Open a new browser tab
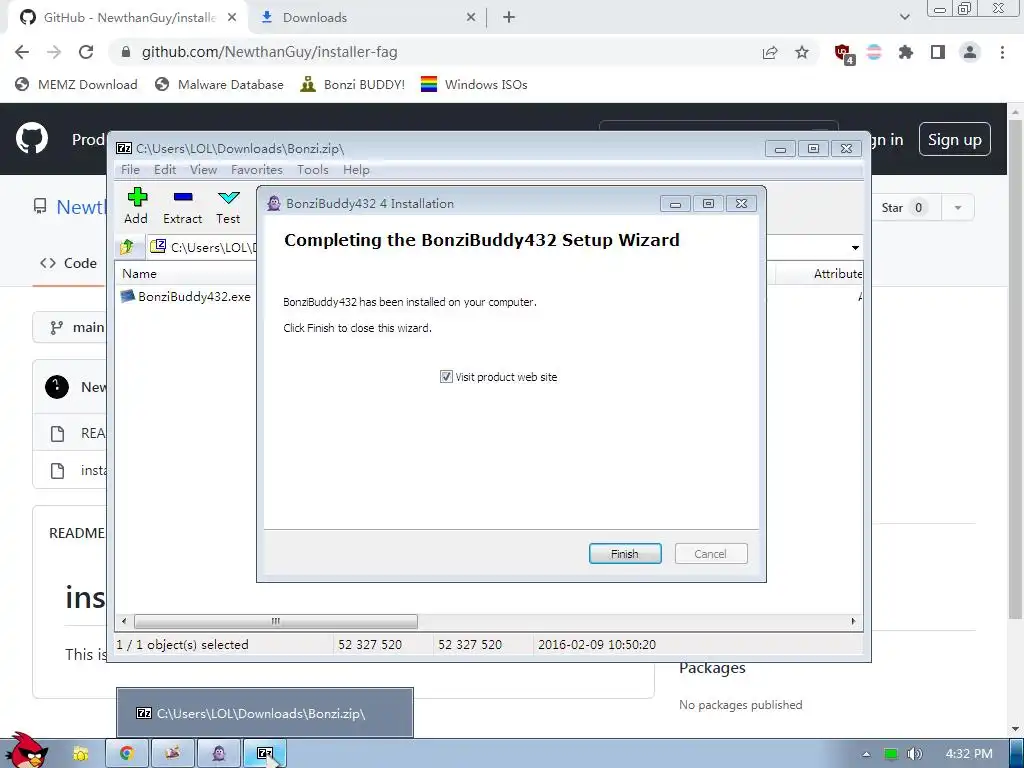Screen dimensions: 1024x768 (509, 18)
